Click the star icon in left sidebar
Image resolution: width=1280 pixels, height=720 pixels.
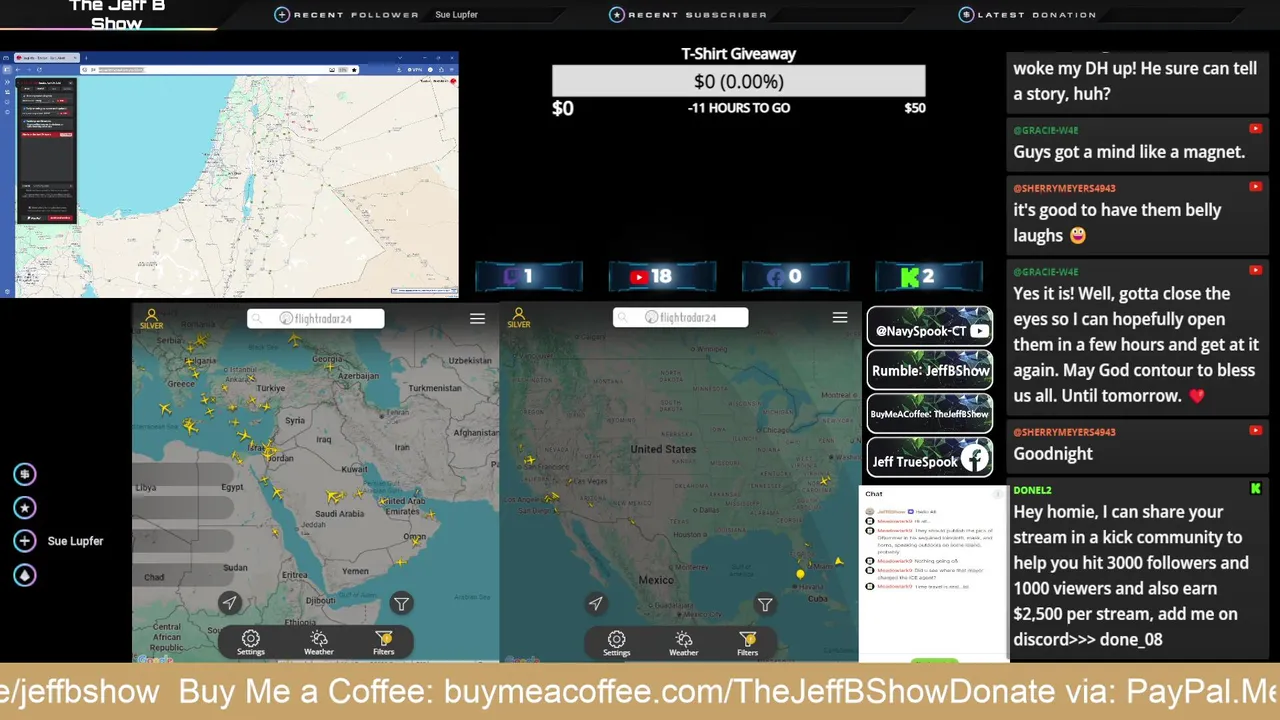25,508
